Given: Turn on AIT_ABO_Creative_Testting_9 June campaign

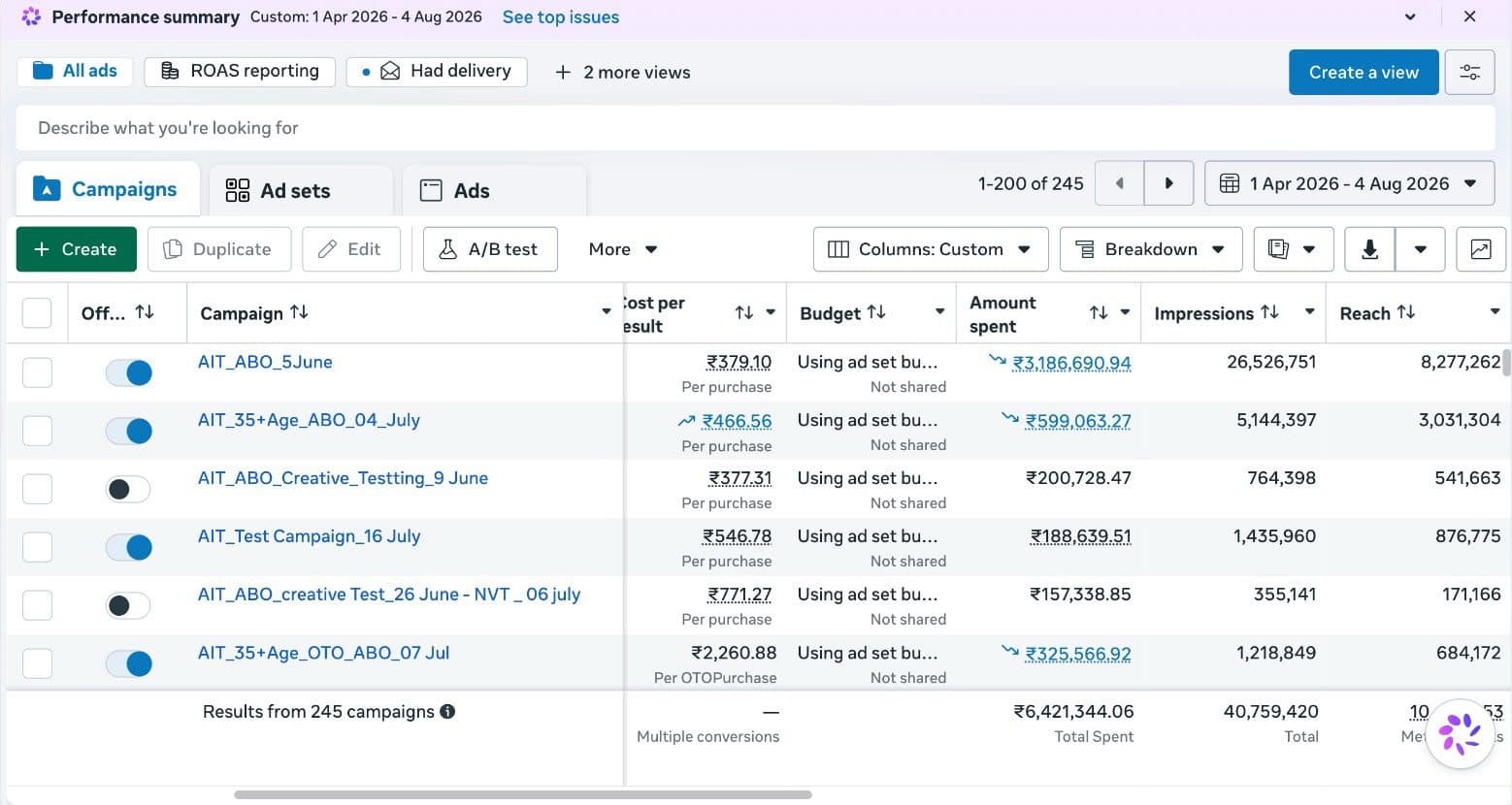Looking at the screenshot, I should pos(129,489).
